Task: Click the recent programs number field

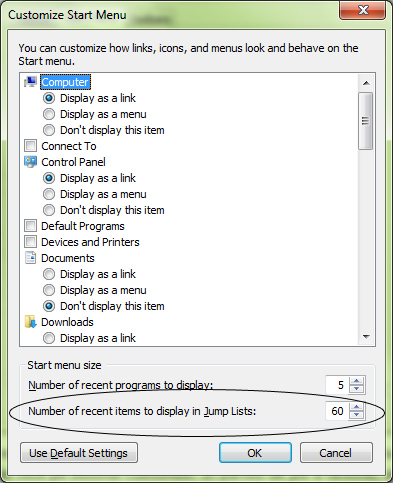Action: [x=337, y=385]
